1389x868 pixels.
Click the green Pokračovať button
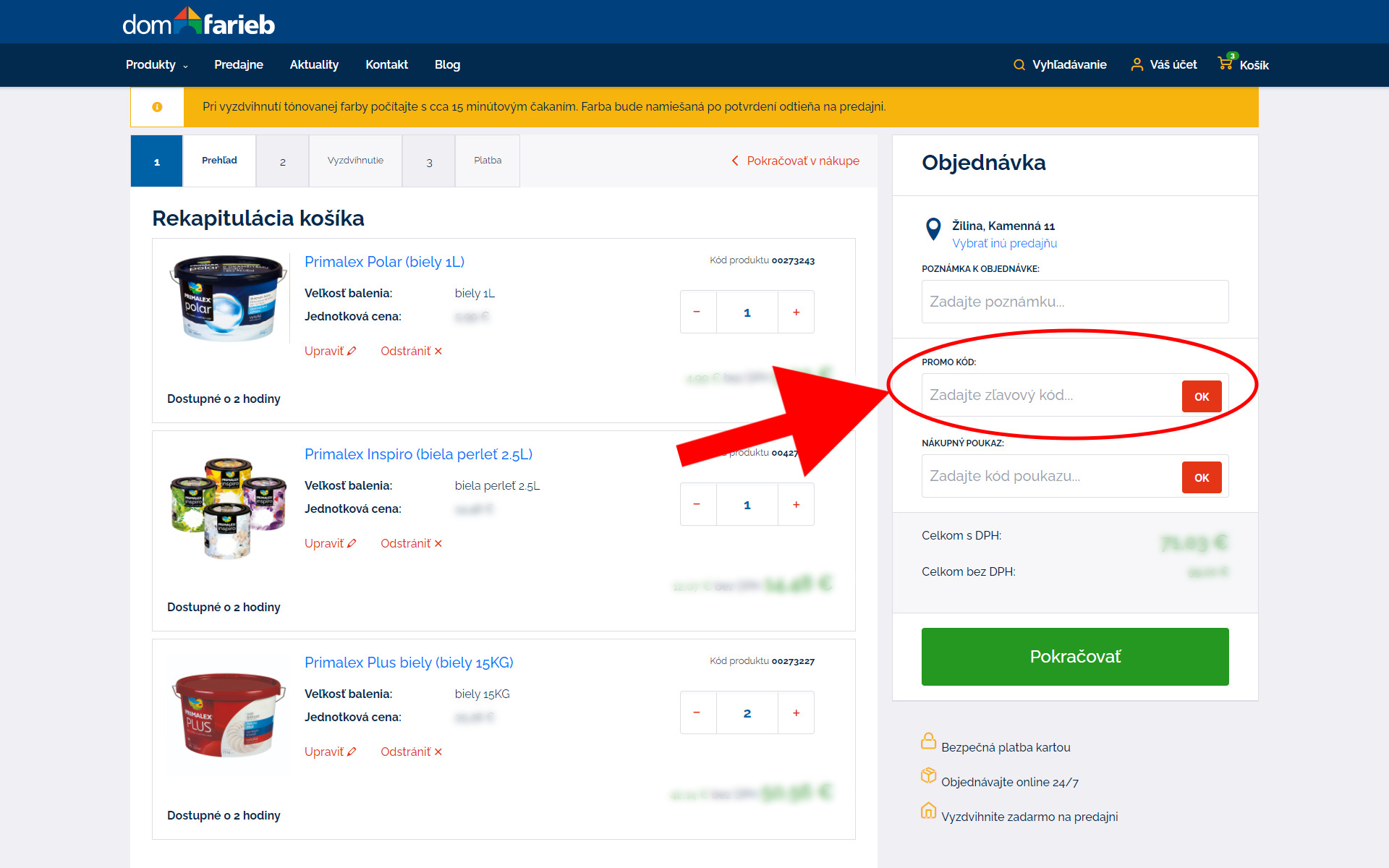coord(1075,657)
